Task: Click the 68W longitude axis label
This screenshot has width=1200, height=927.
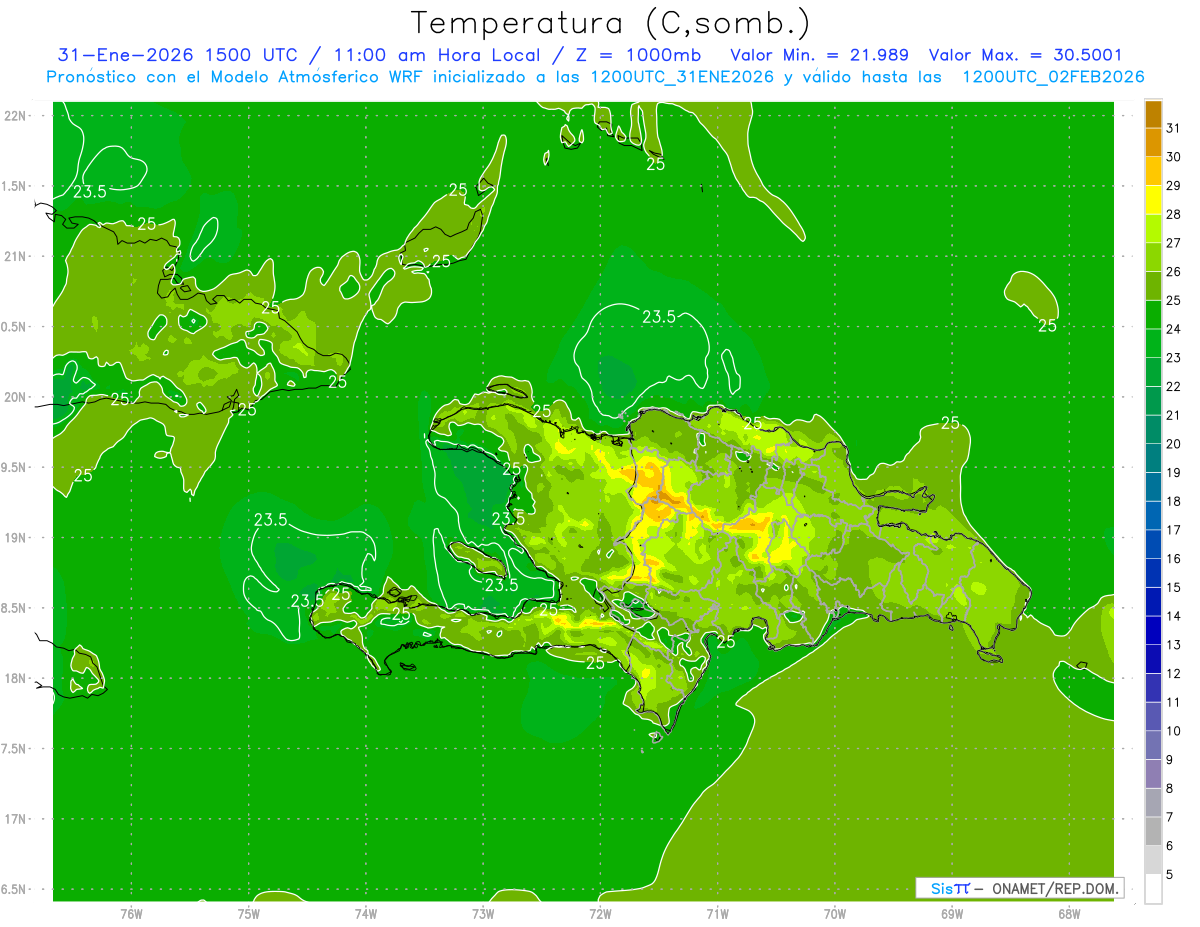Action: (1068, 913)
